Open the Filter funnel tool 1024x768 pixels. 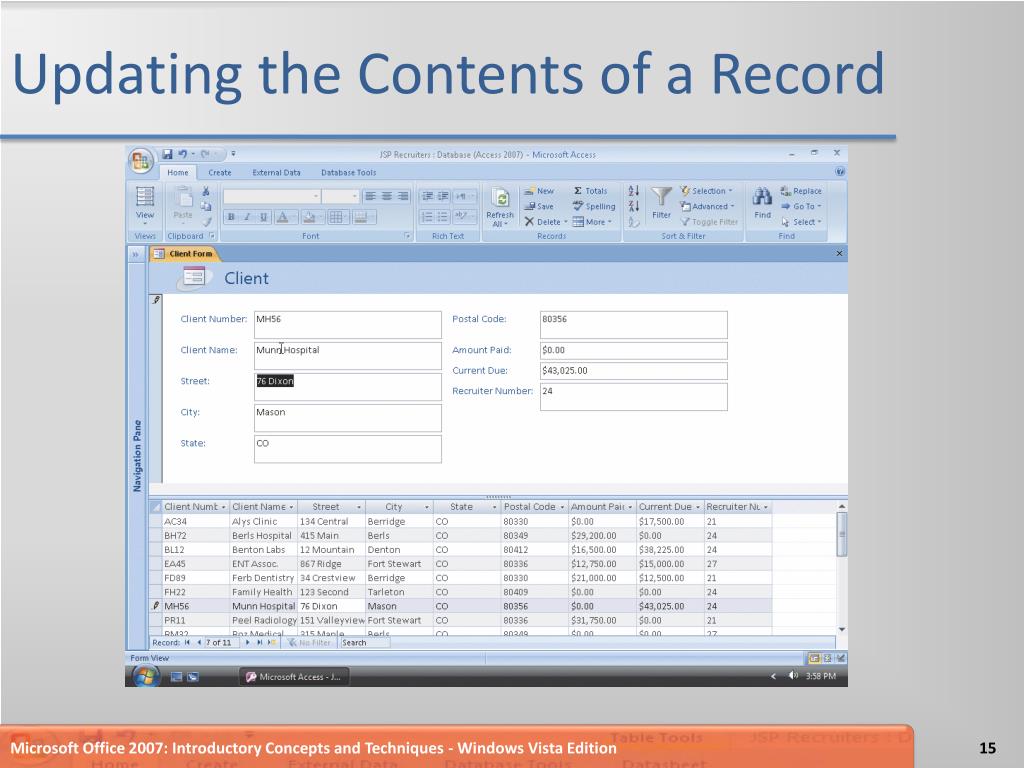point(661,203)
